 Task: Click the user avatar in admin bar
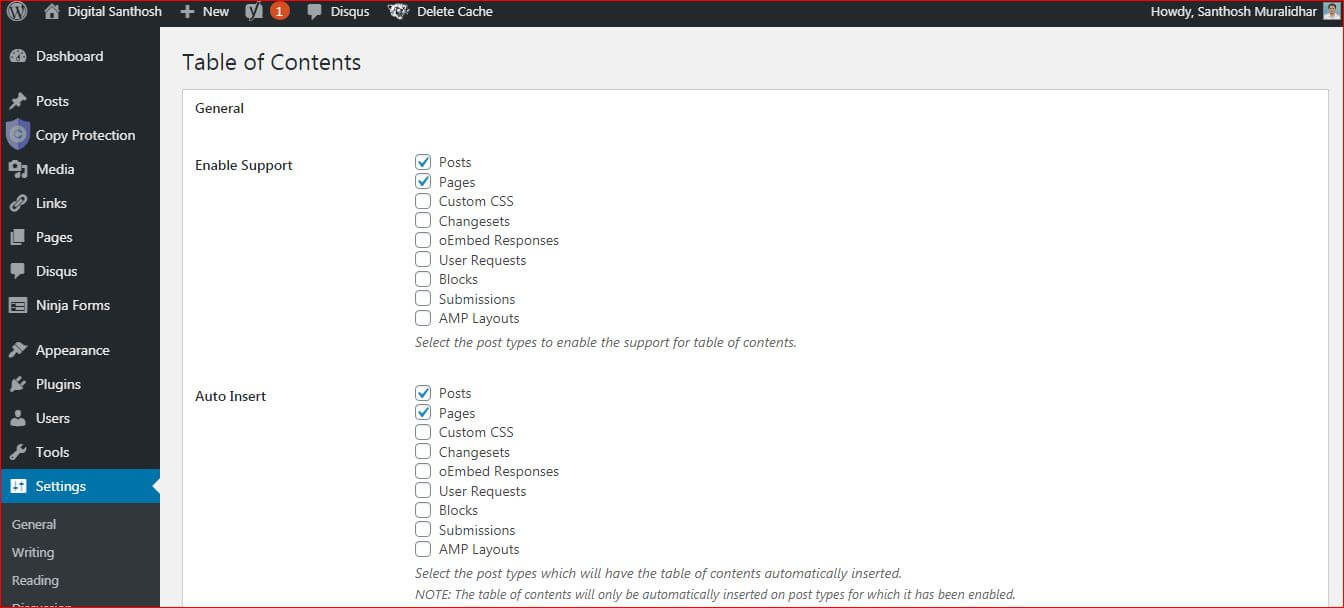coord(1331,12)
